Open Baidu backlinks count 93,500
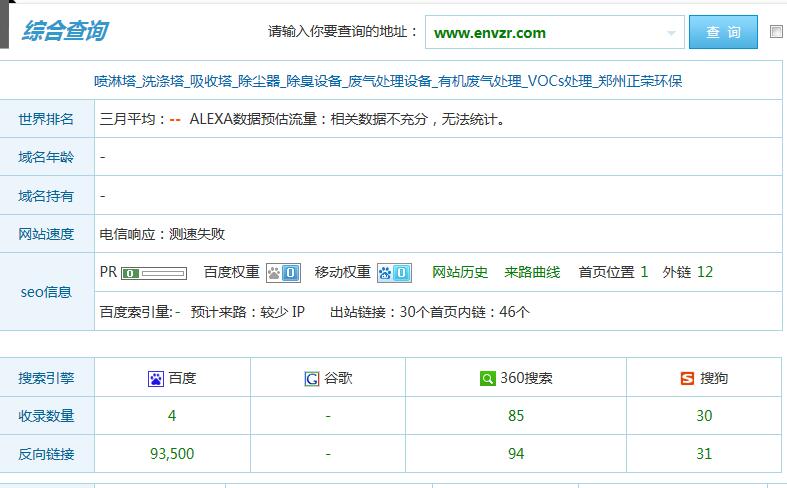Image resolution: width=787 pixels, height=488 pixels. (x=172, y=454)
